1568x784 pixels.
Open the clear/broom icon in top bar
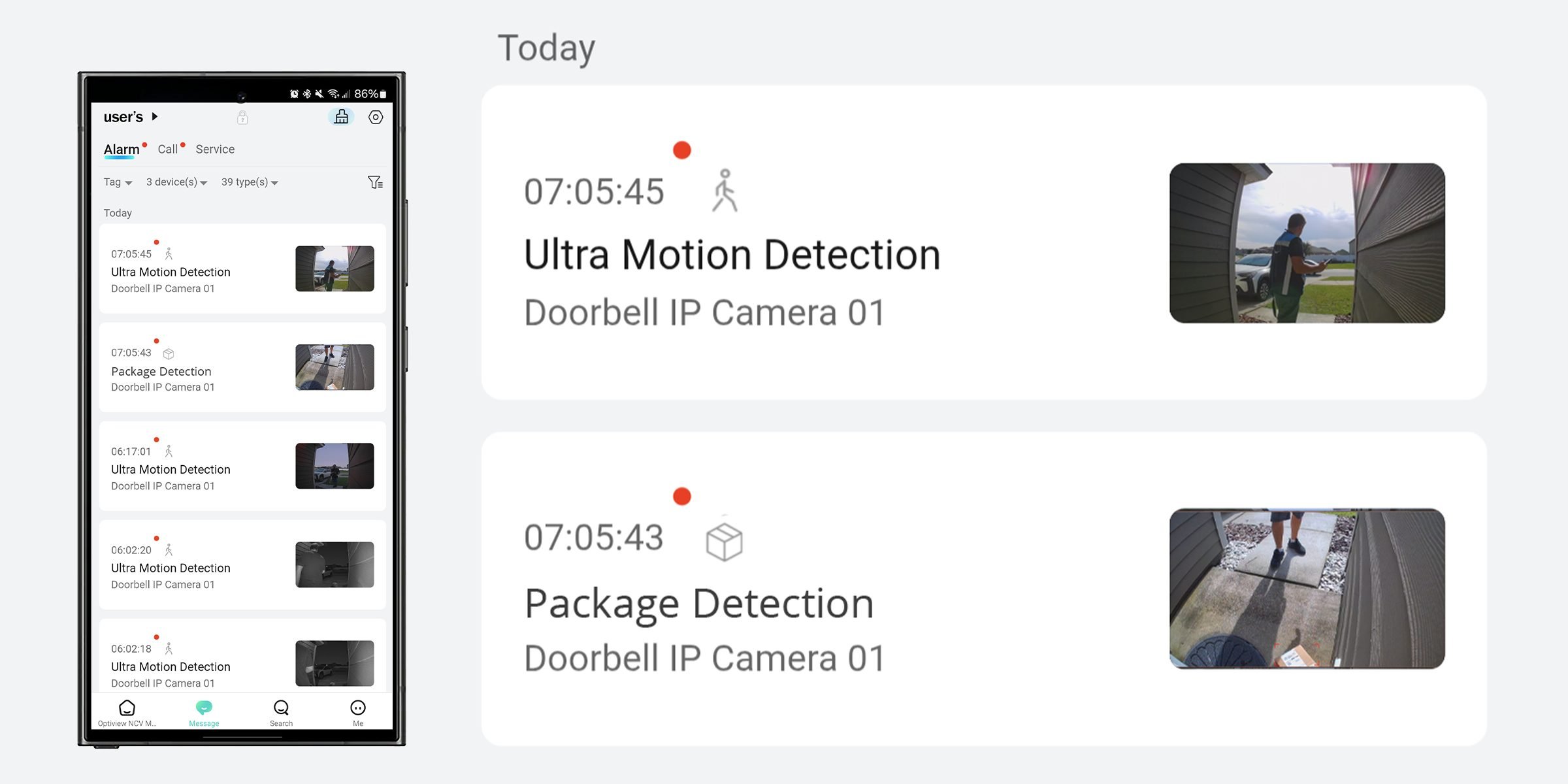coord(342,118)
